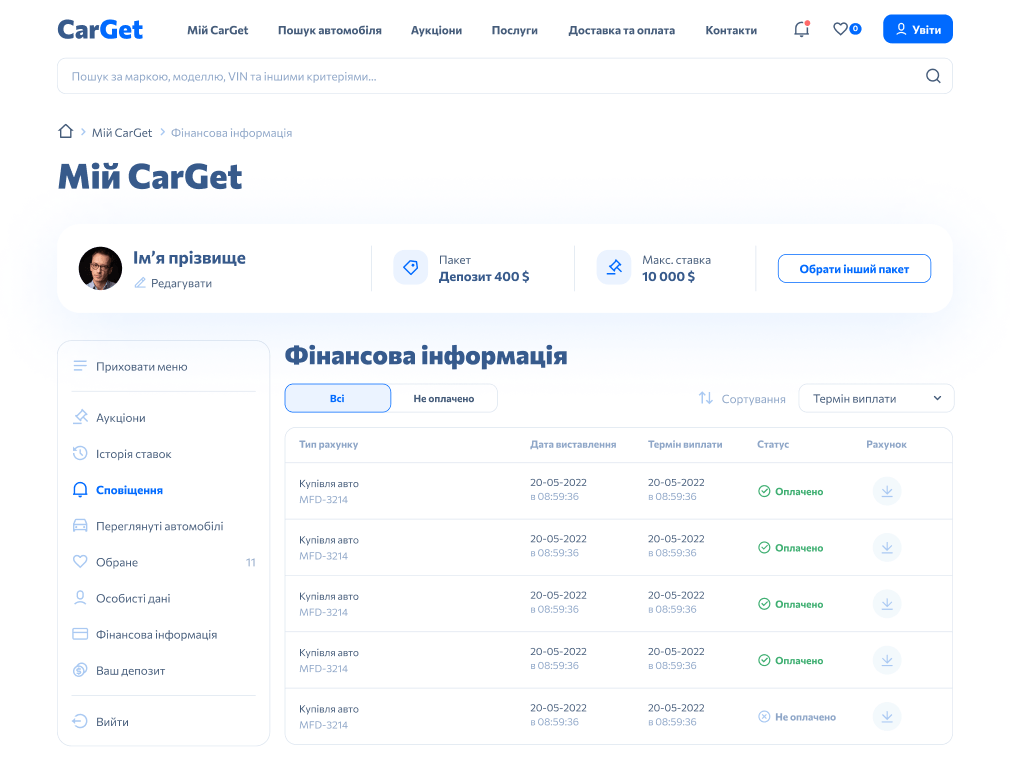The height and width of the screenshot is (764, 1010).
Task: Click the package tag icon
Action: (x=410, y=268)
